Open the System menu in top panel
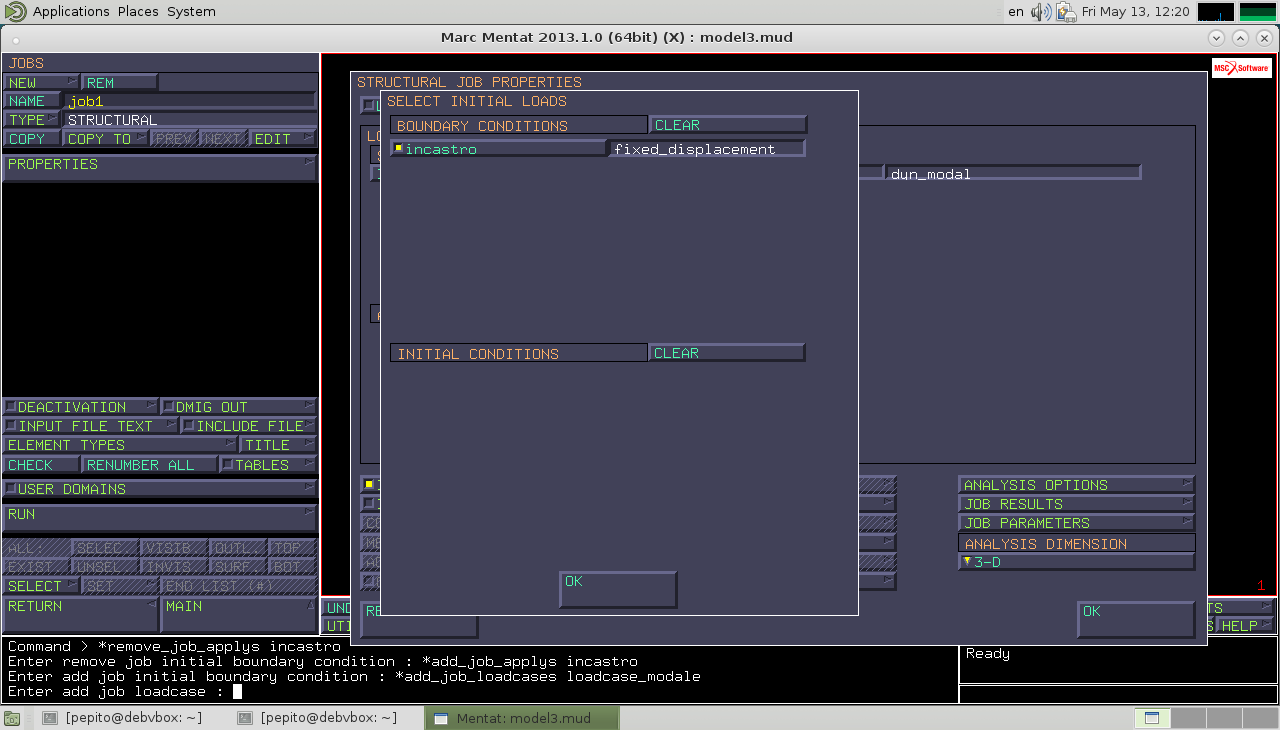Screen dimensions: 1280x730 tap(191, 12)
